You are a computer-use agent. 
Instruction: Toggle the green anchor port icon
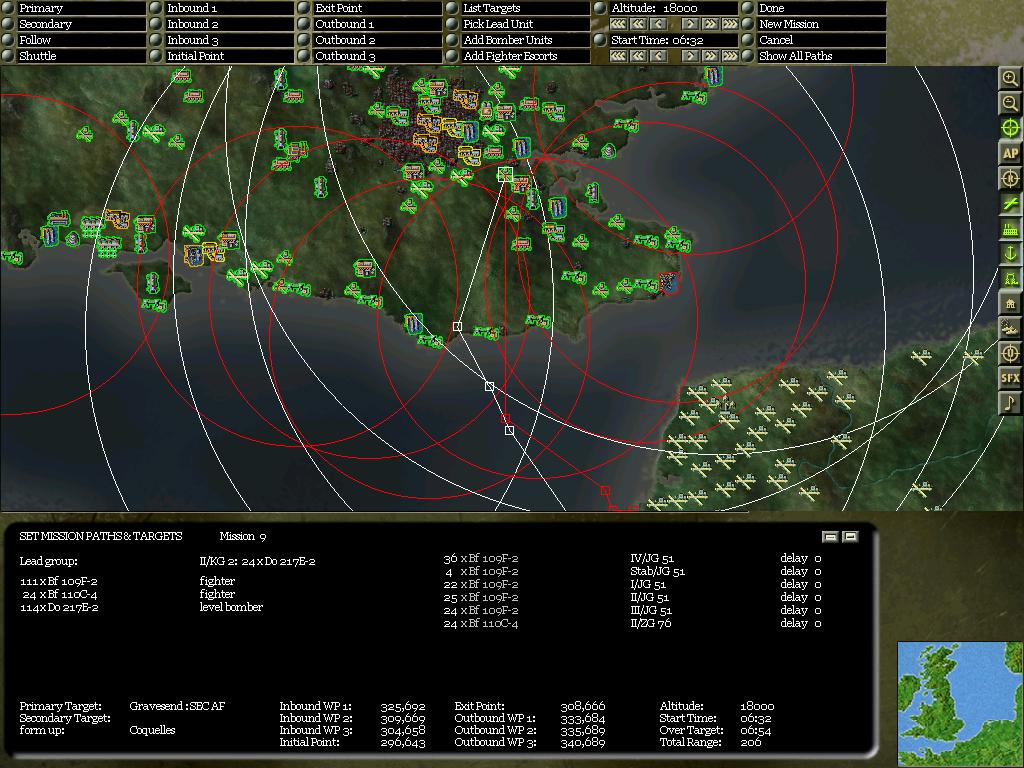1010,253
